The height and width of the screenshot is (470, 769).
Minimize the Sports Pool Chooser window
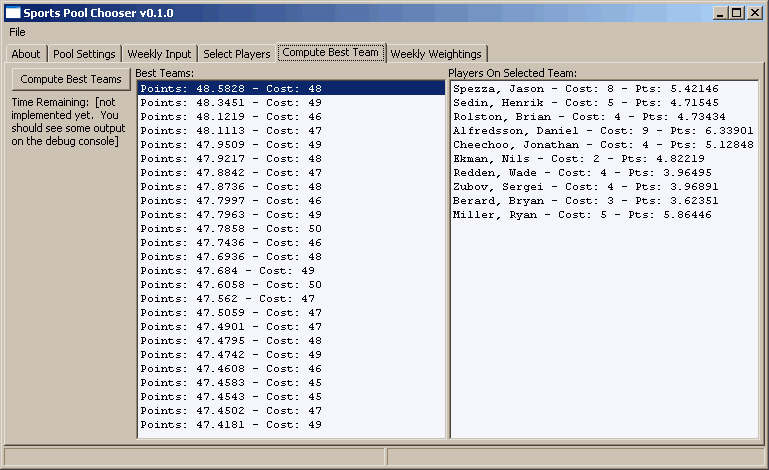pyautogui.click(x=721, y=12)
